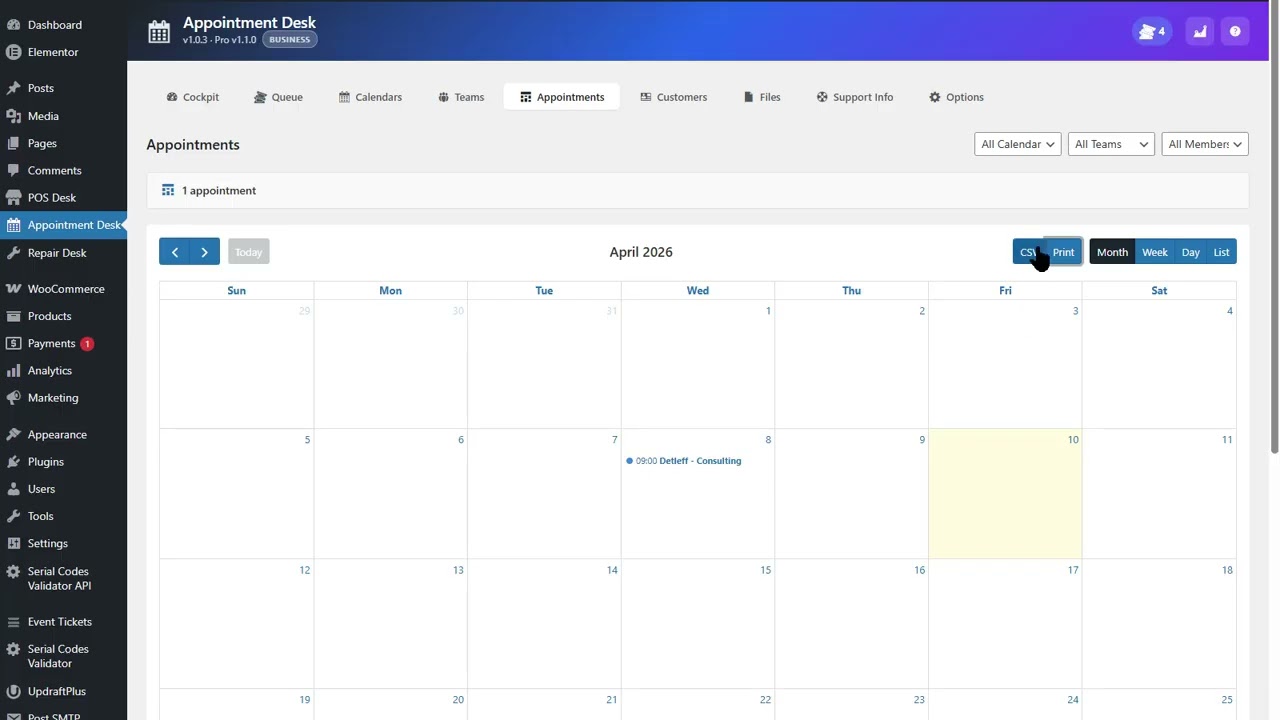1280x720 pixels.
Task: Click the Dashboard icon in the sidebar
Action: [13, 25]
